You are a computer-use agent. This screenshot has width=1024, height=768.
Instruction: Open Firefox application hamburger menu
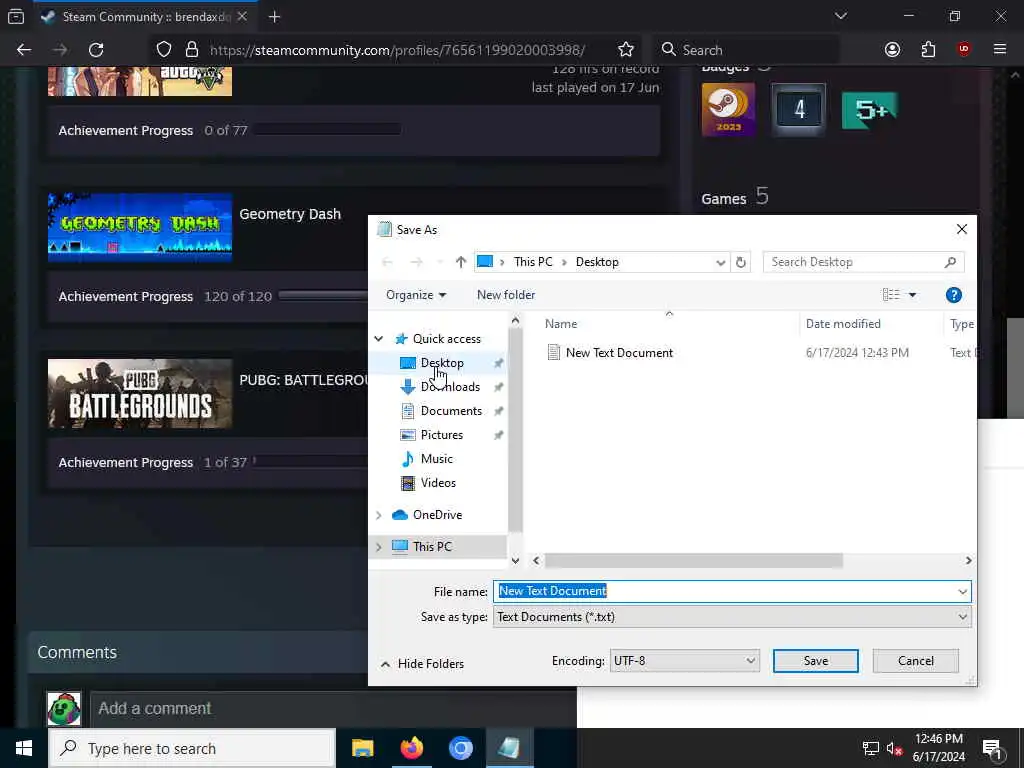tap(1000, 50)
